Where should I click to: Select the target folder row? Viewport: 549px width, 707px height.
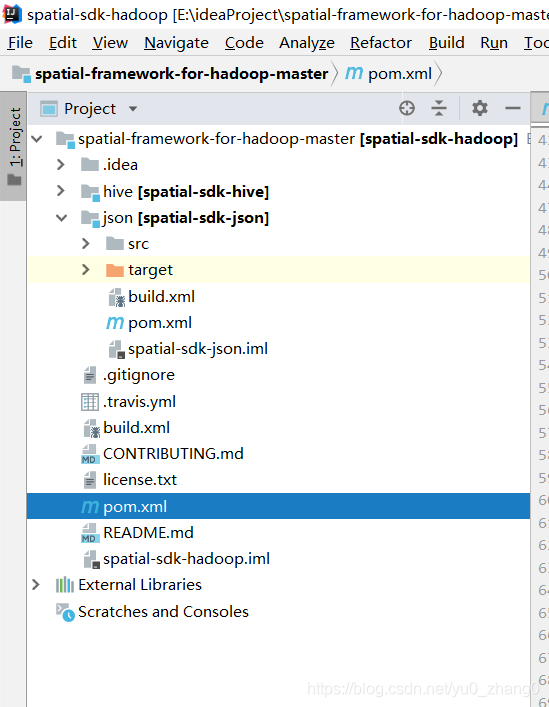point(279,270)
